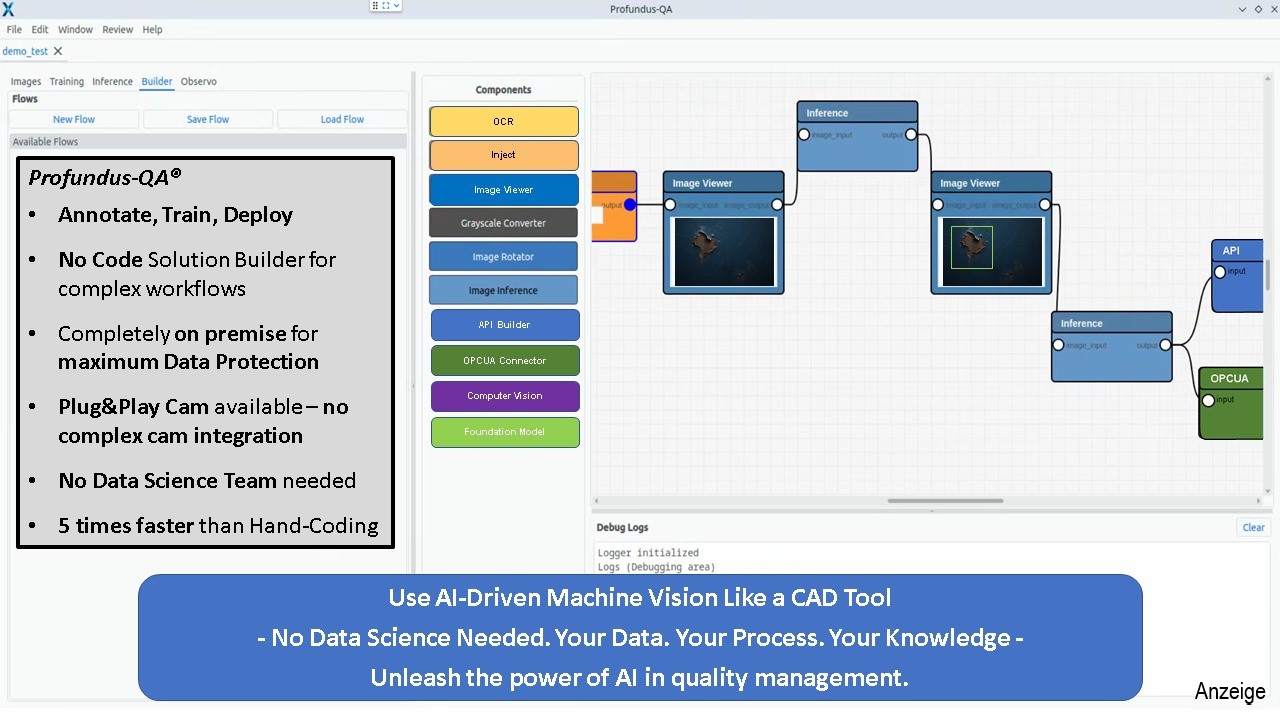Switch to the Observo tab
1280x720 pixels.
coord(198,82)
